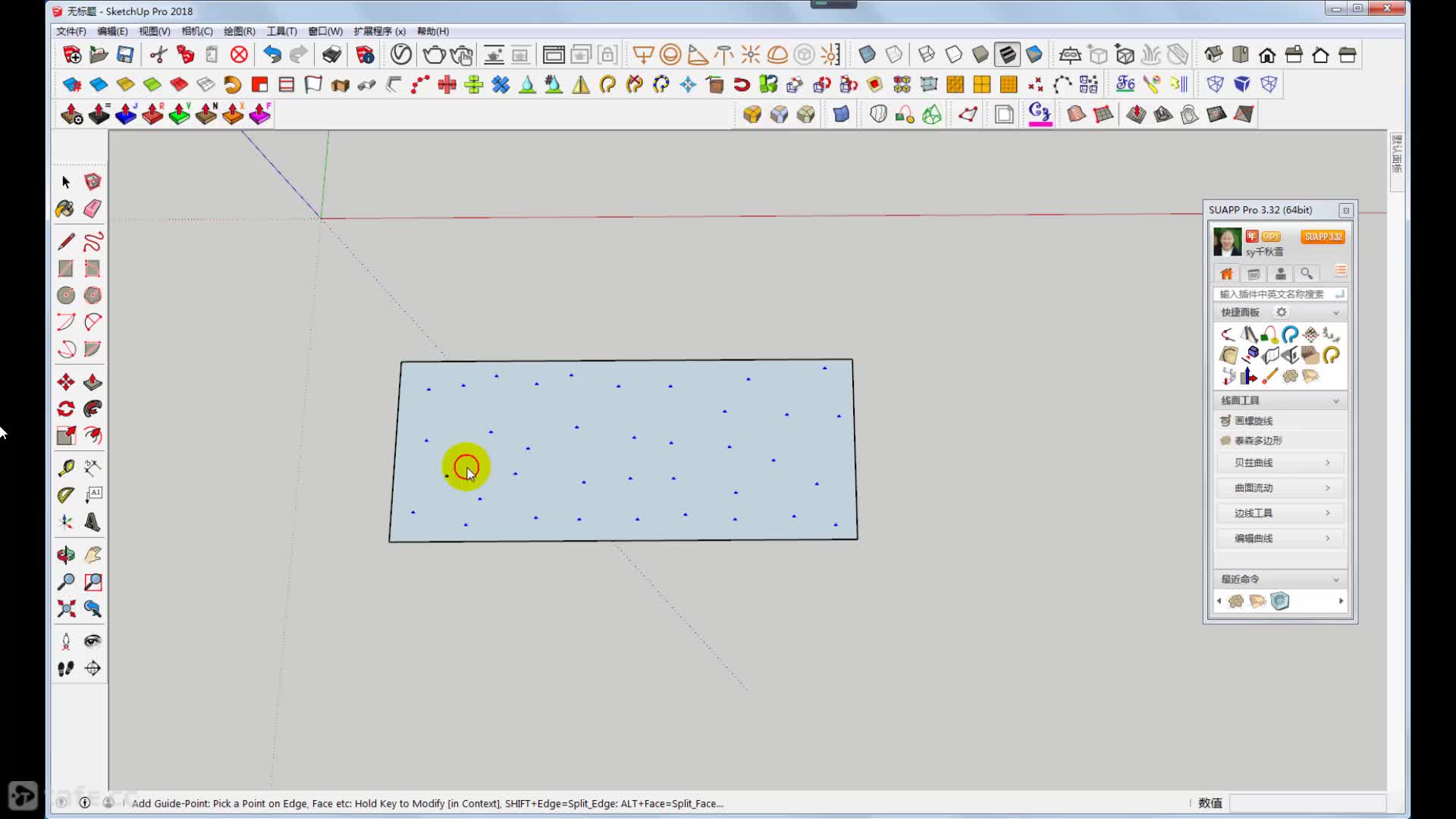Save the model with floppy icon

(x=125, y=55)
